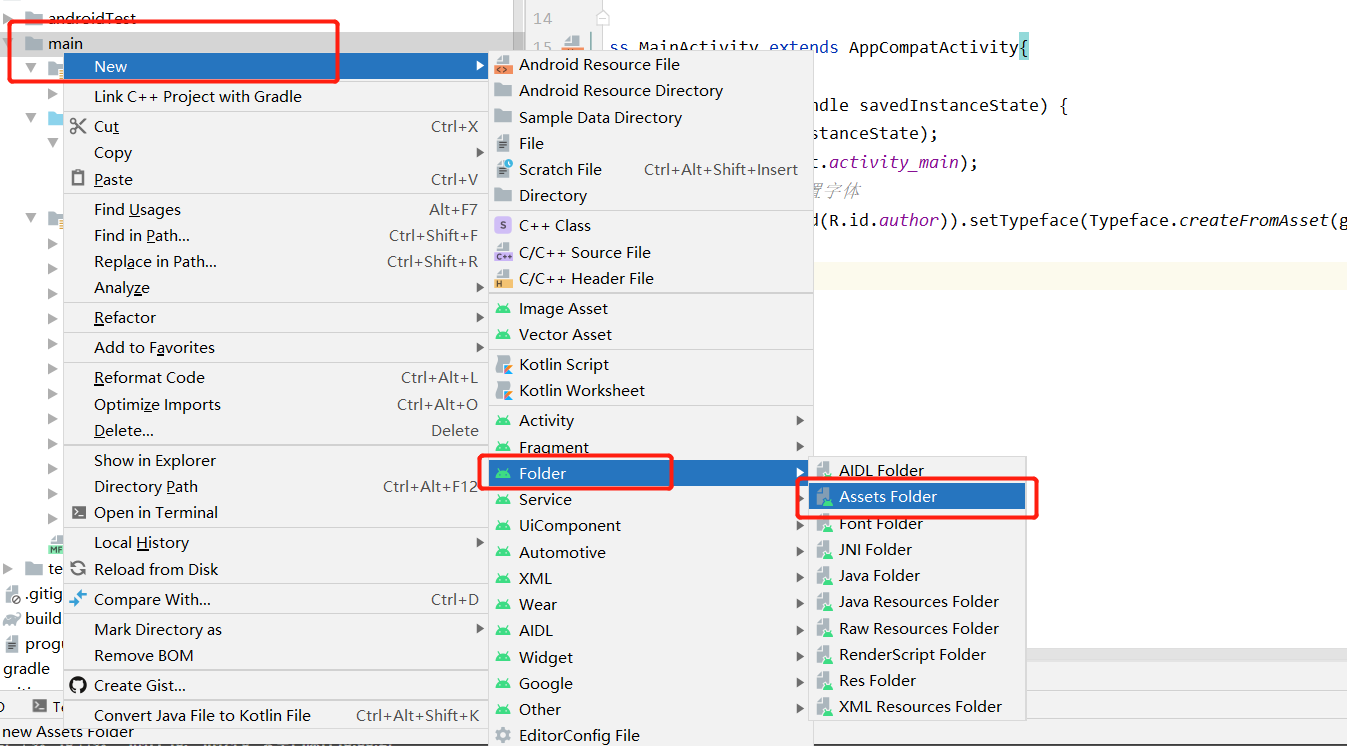Select Find Usages menu item
1347x746 pixels.
tap(276, 209)
